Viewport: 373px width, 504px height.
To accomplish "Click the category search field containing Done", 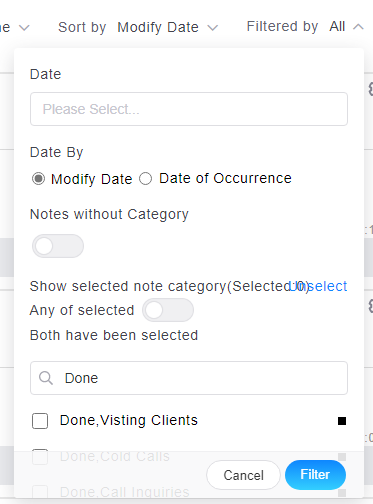I will coord(189,378).
